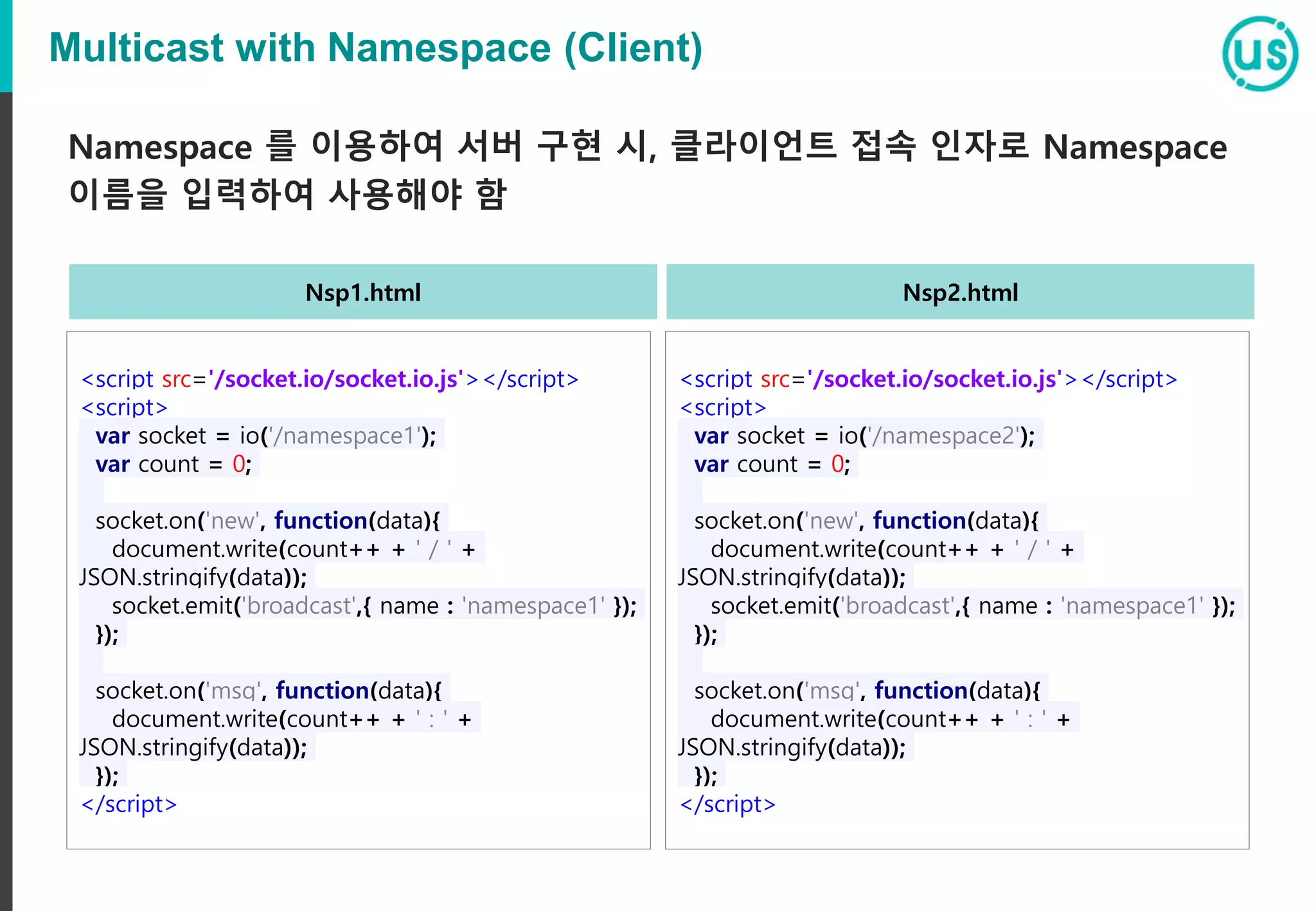
Task: Click socket.on('new' line in Nsp1 code
Action: coord(267,520)
